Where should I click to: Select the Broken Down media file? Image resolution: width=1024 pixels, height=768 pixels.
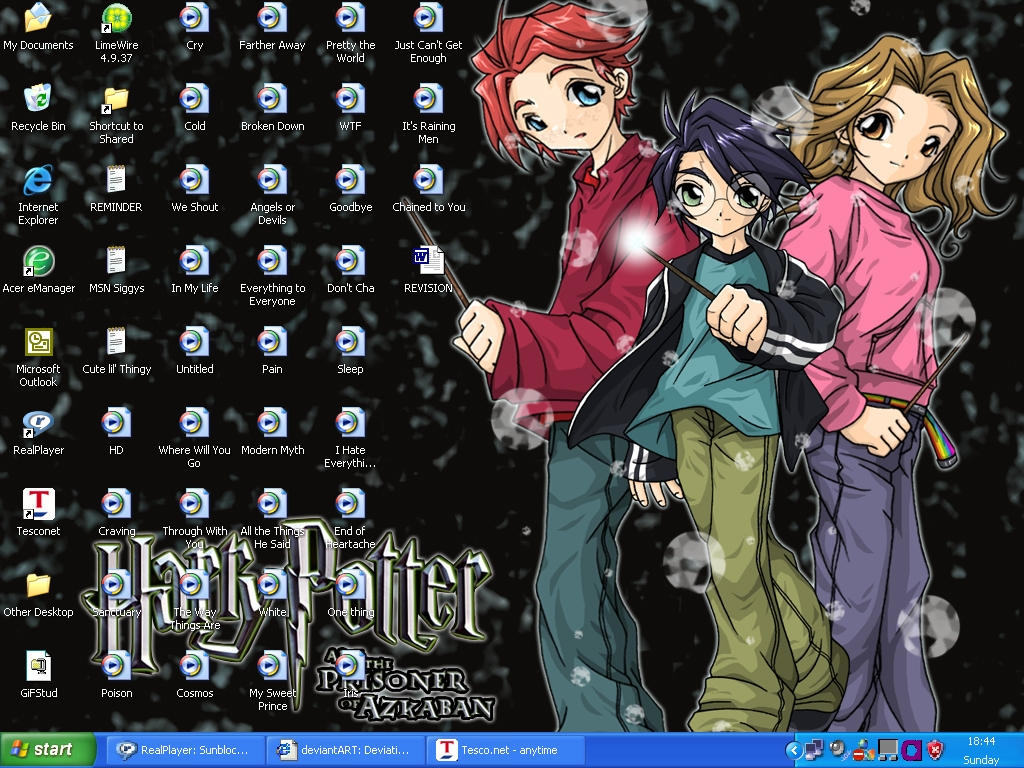(272, 99)
